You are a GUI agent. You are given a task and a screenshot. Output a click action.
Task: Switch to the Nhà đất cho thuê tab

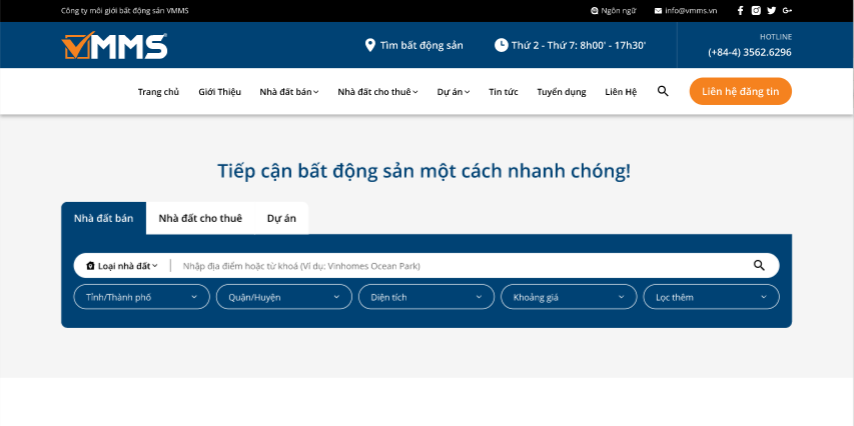200,218
